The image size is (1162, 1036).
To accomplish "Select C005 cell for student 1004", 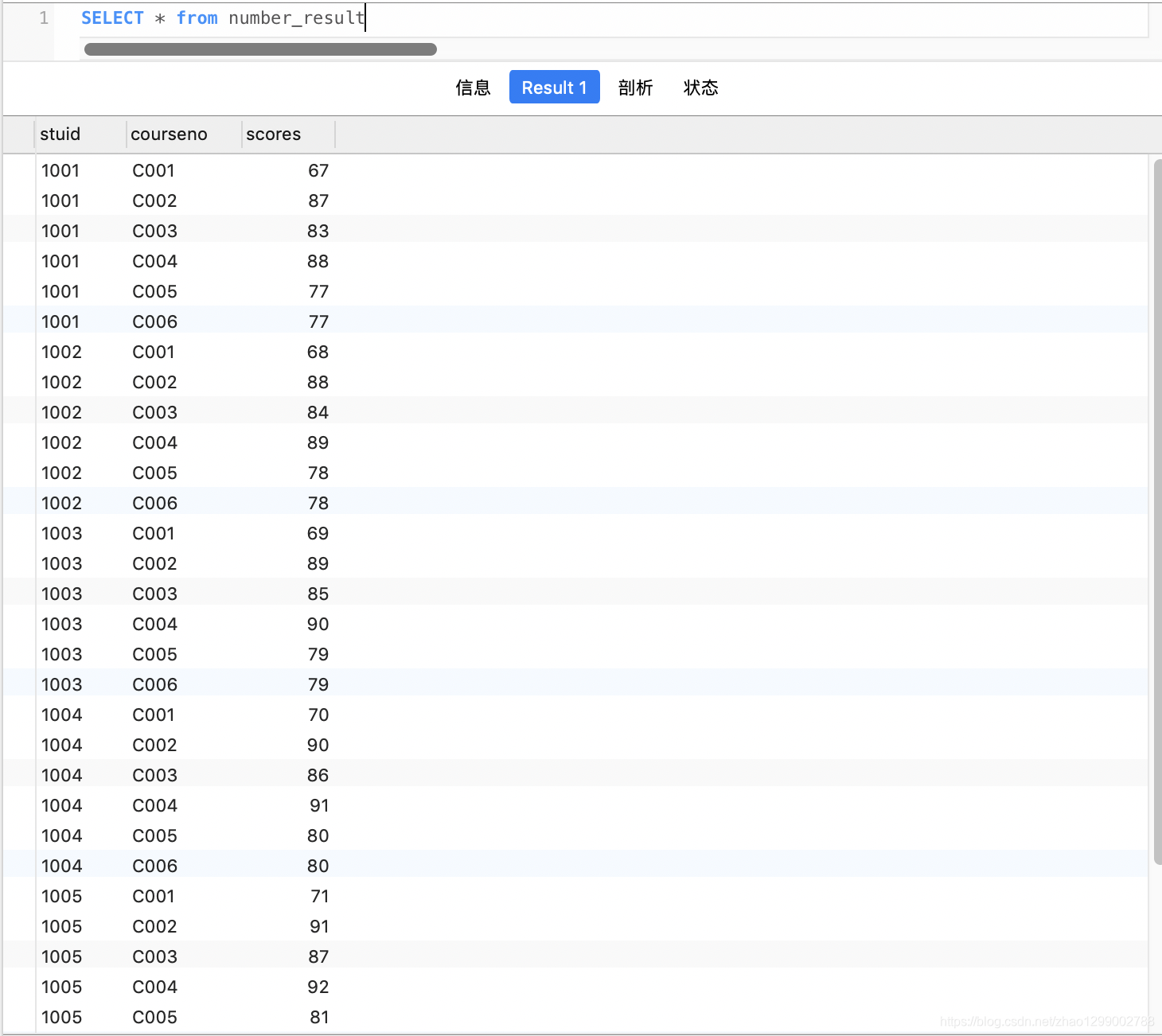I will click(154, 836).
